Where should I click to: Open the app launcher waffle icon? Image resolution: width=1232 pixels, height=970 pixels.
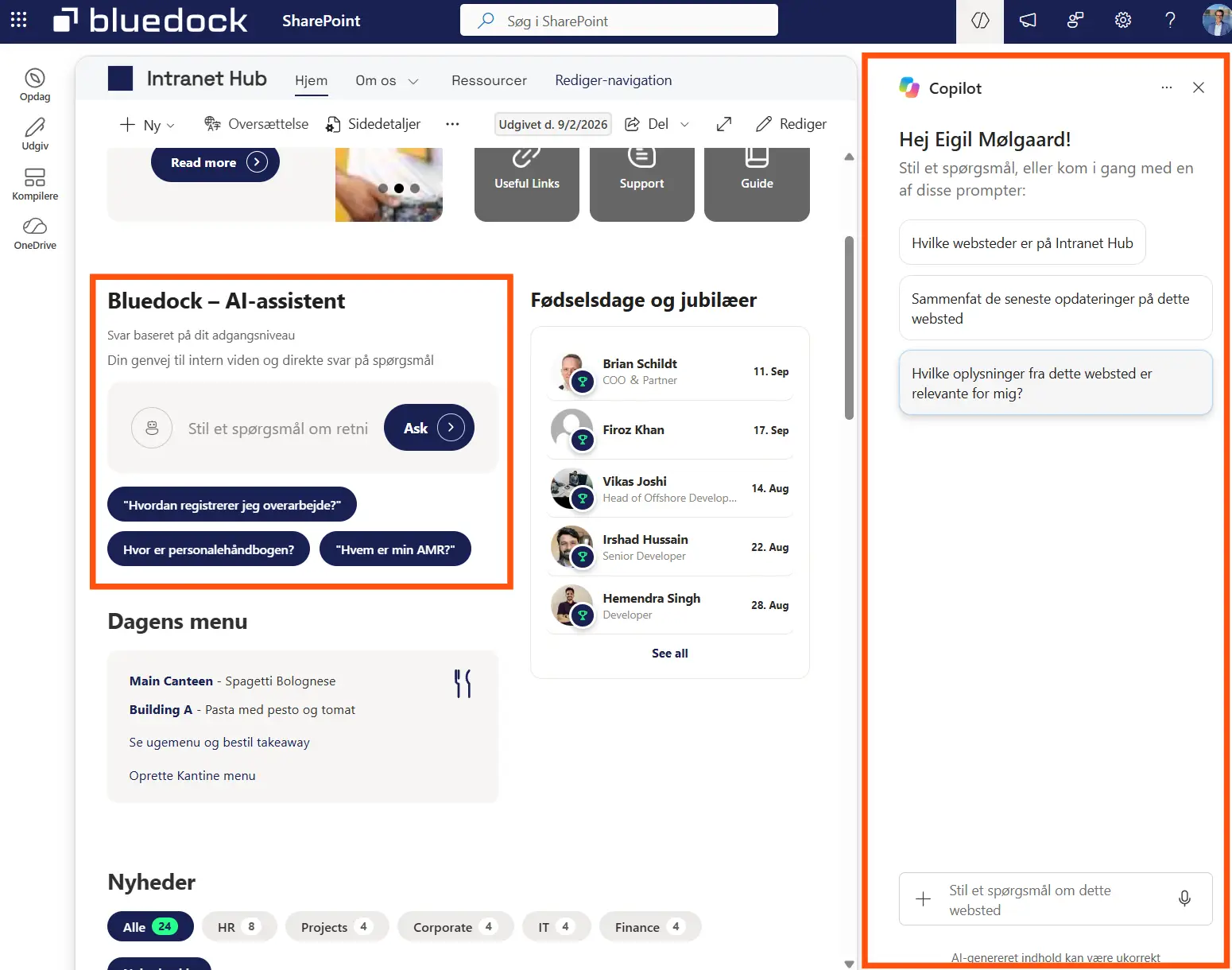(x=18, y=20)
